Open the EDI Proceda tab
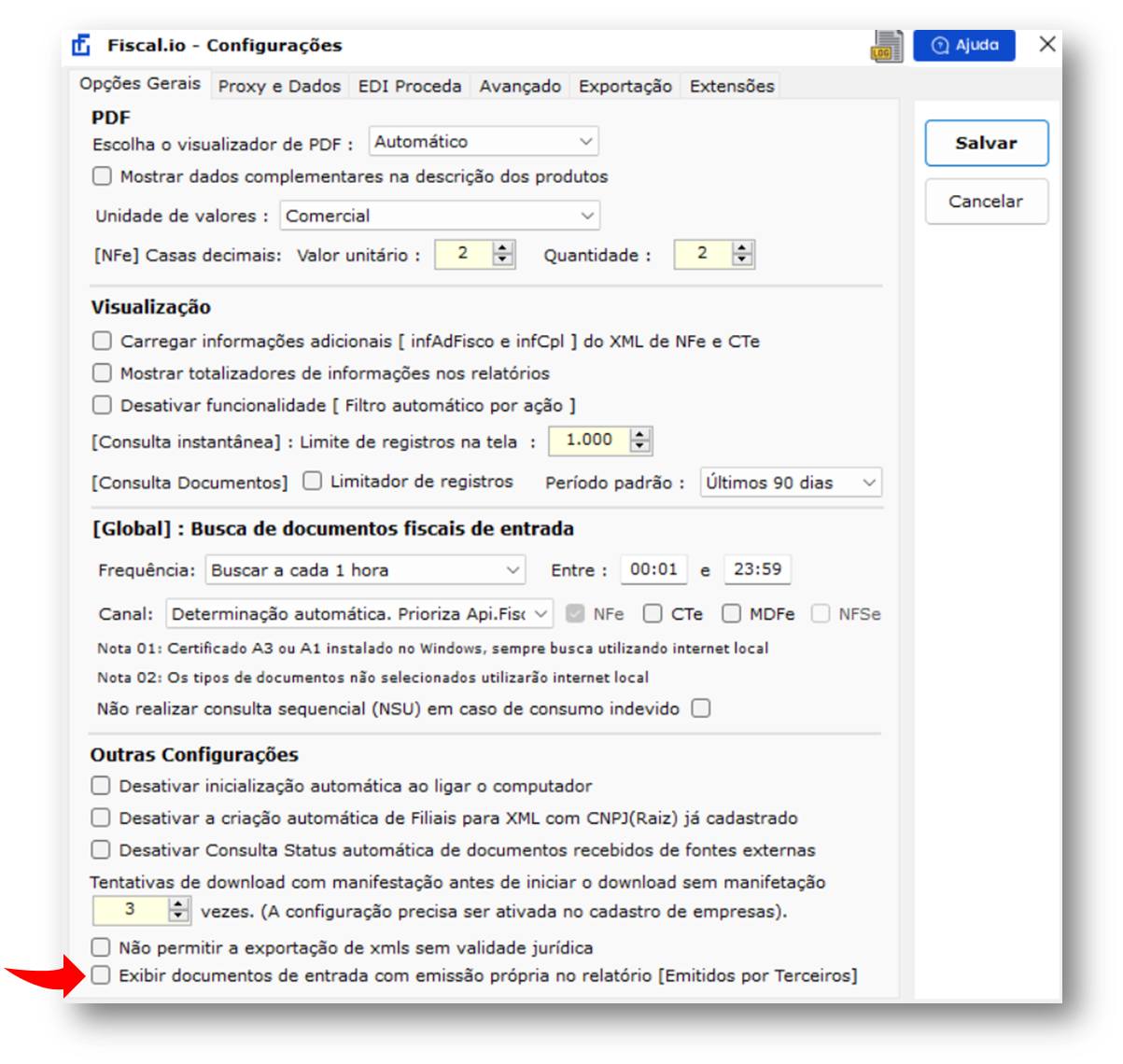 tap(410, 86)
